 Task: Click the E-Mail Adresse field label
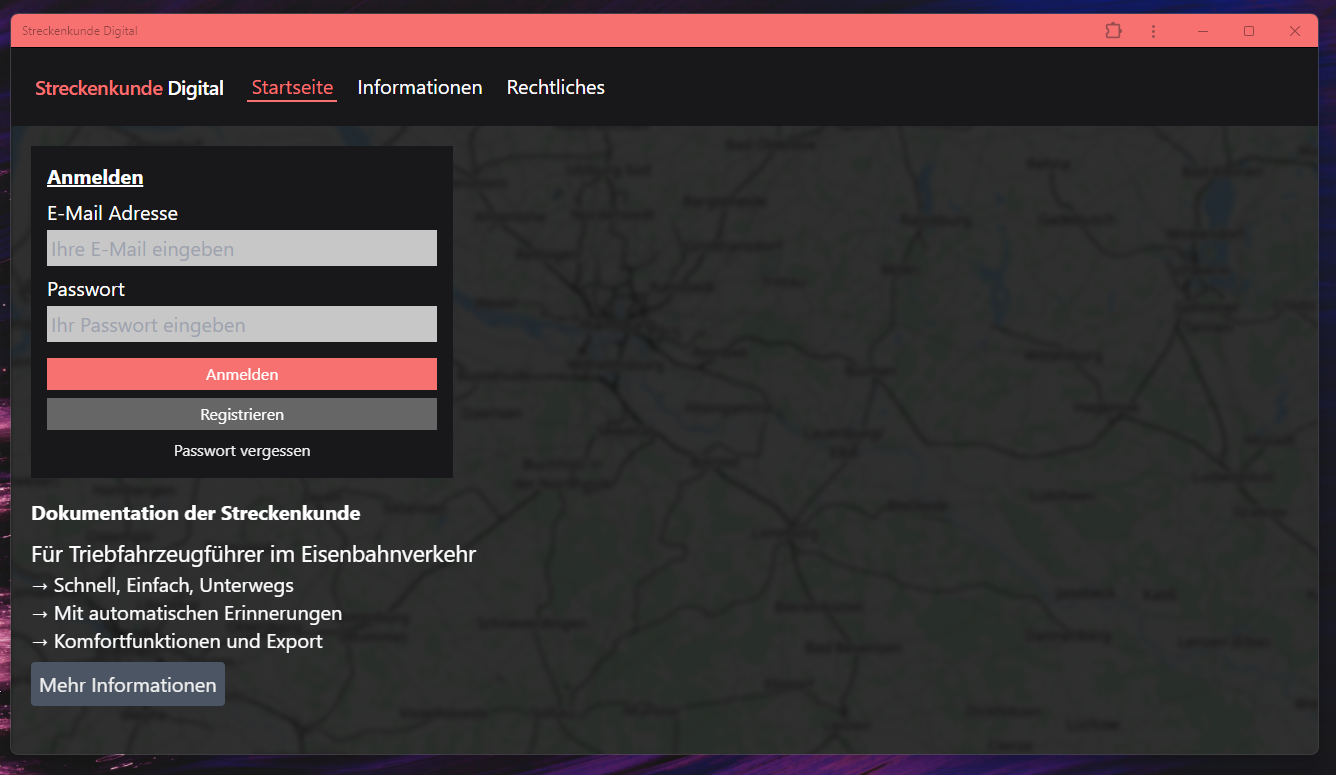pos(112,213)
